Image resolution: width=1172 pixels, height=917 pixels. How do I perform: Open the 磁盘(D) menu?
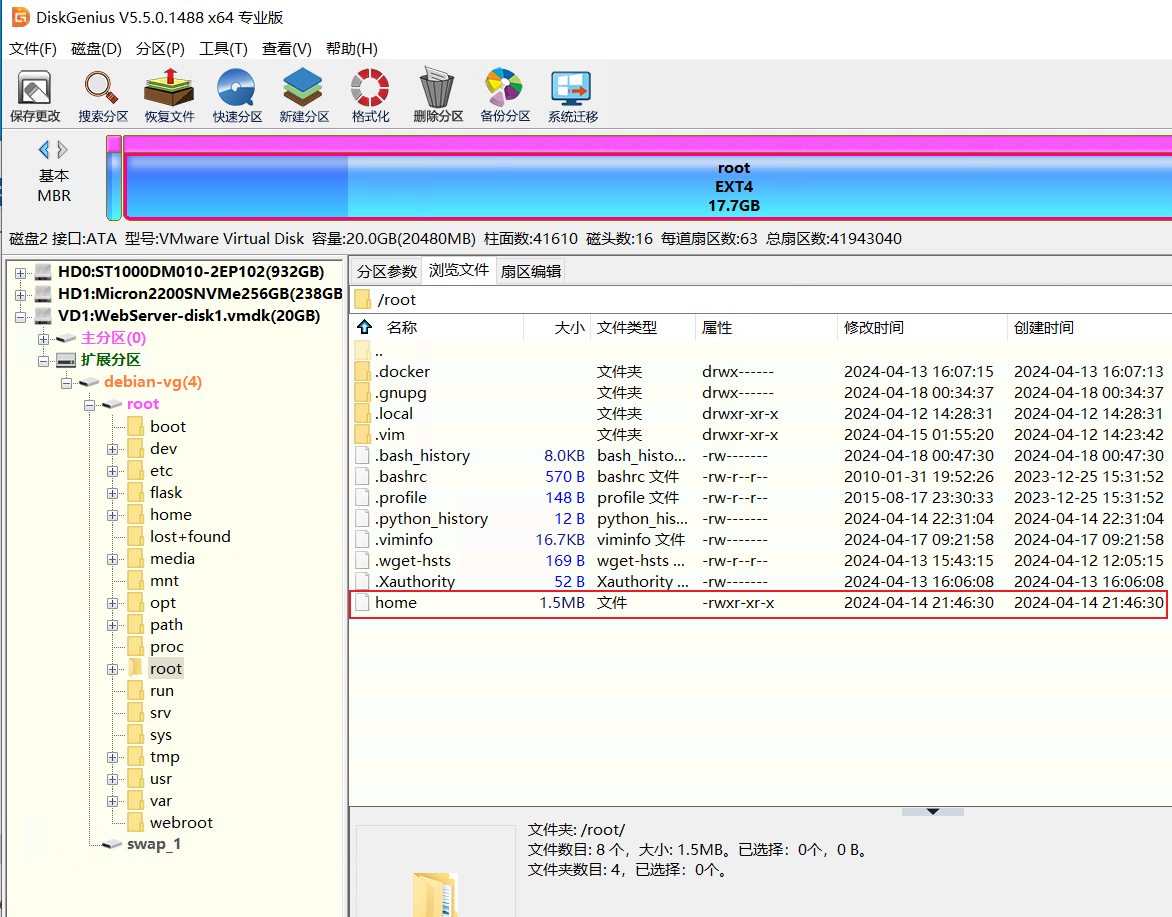tap(96, 49)
